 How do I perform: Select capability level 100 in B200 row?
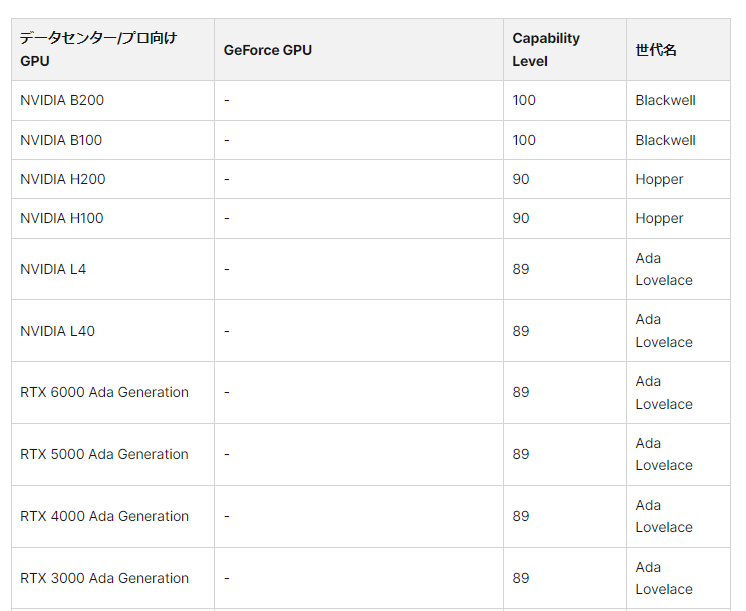coord(524,100)
